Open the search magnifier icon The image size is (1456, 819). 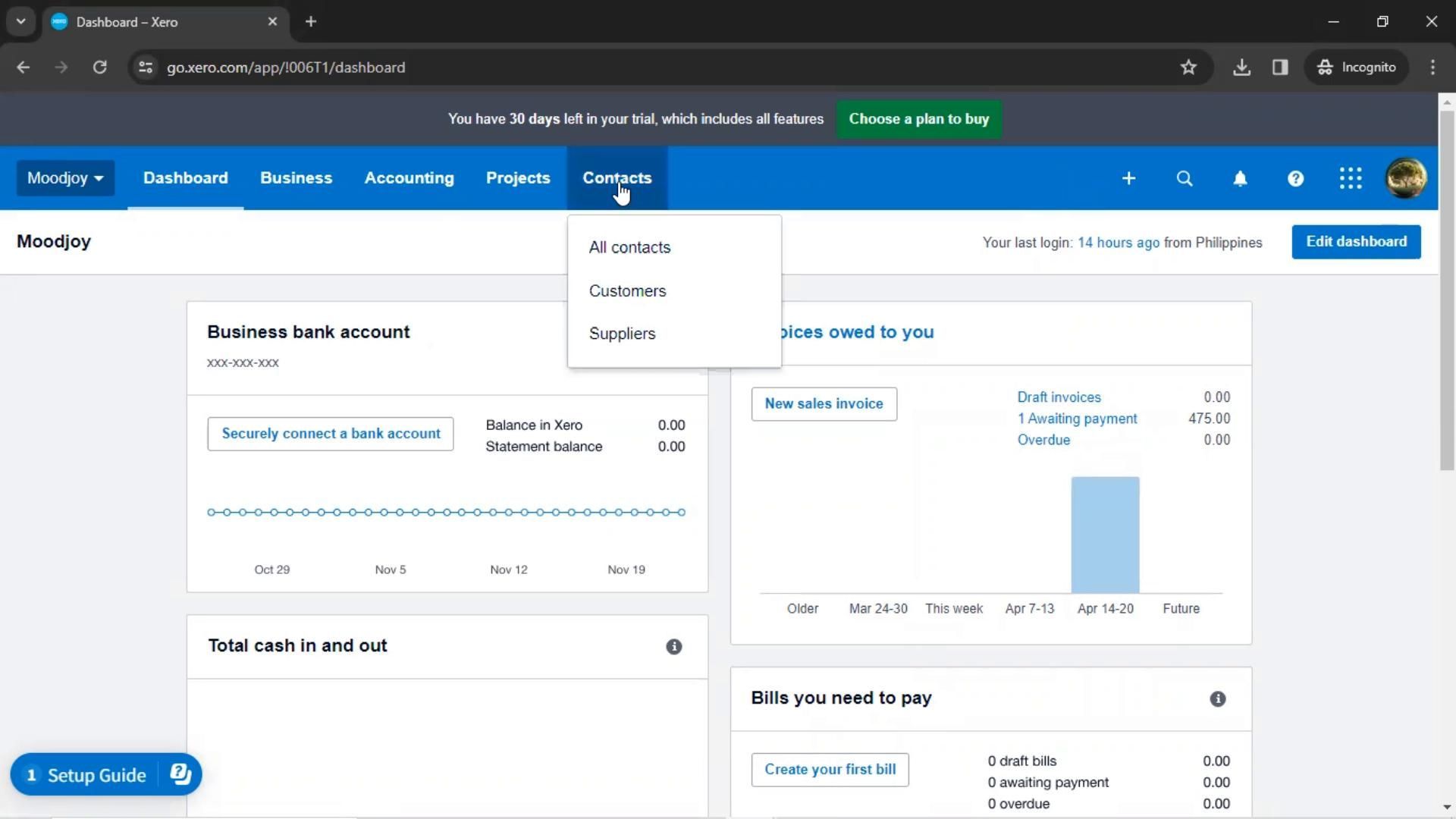1184,178
